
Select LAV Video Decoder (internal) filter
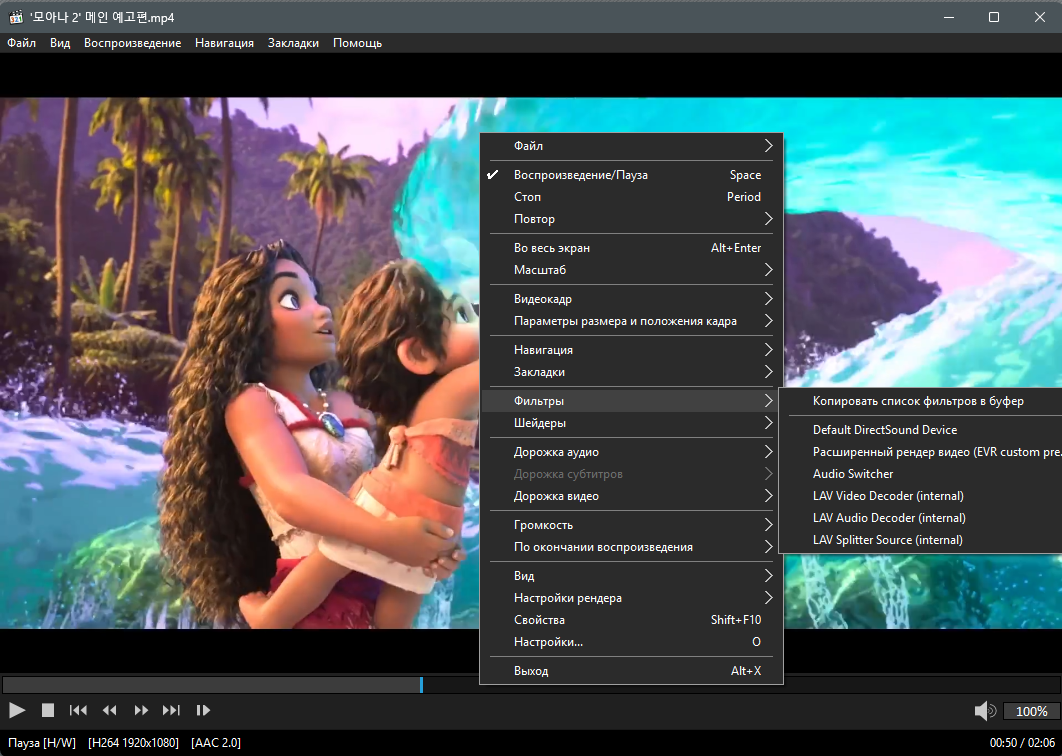click(x=921, y=496)
